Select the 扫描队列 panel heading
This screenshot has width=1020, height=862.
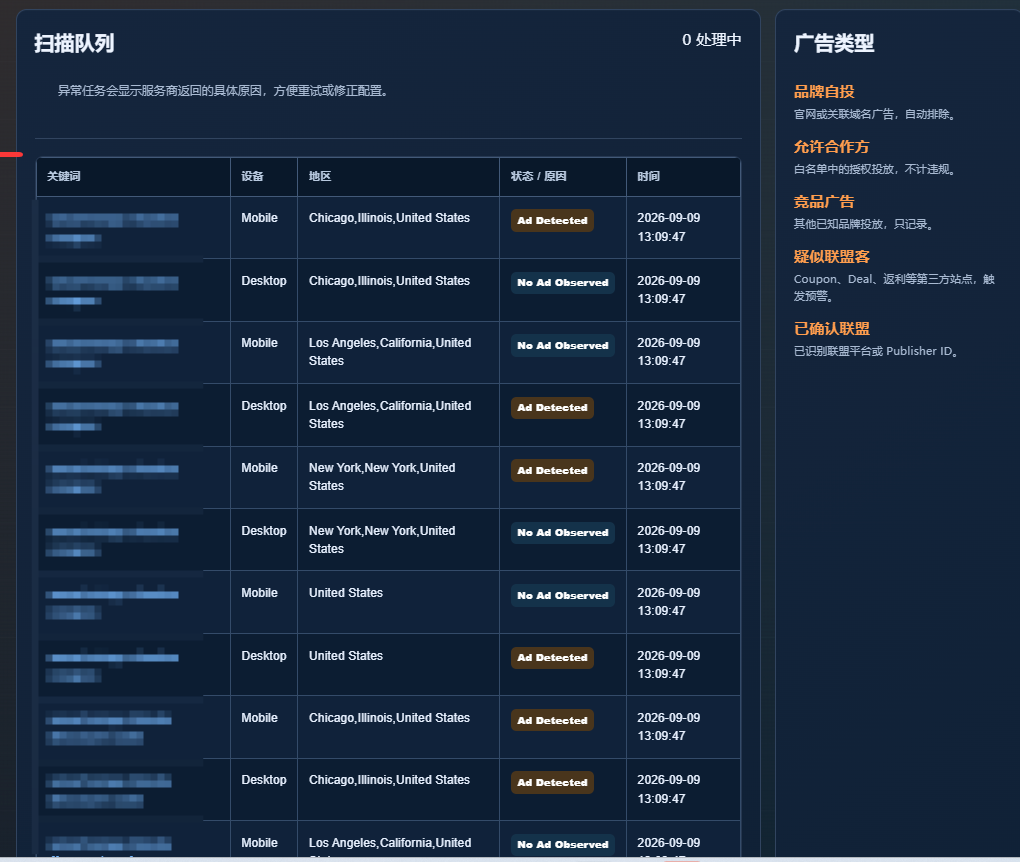click(x=74, y=43)
